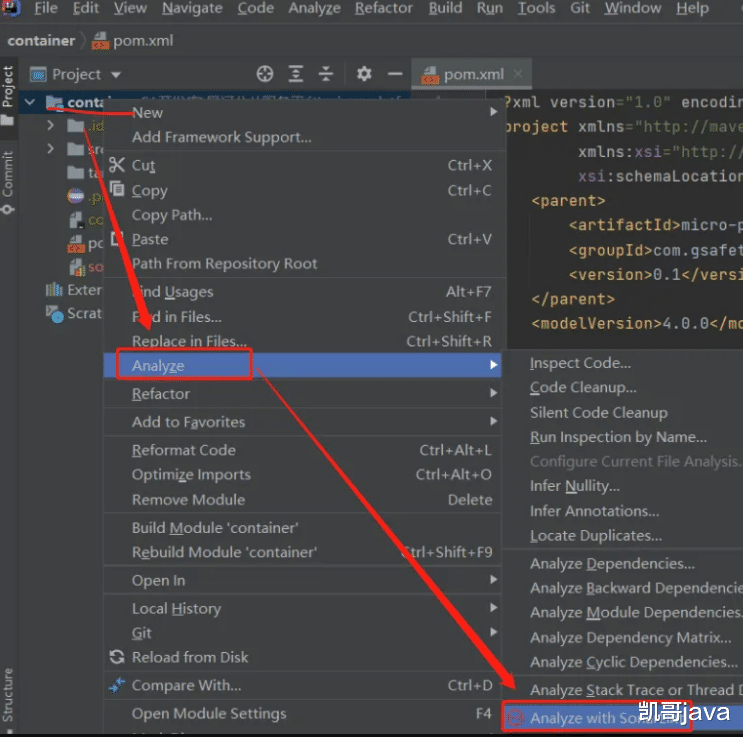Click the Compare With diff icon
The width and height of the screenshot is (743, 737).
pos(117,685)
